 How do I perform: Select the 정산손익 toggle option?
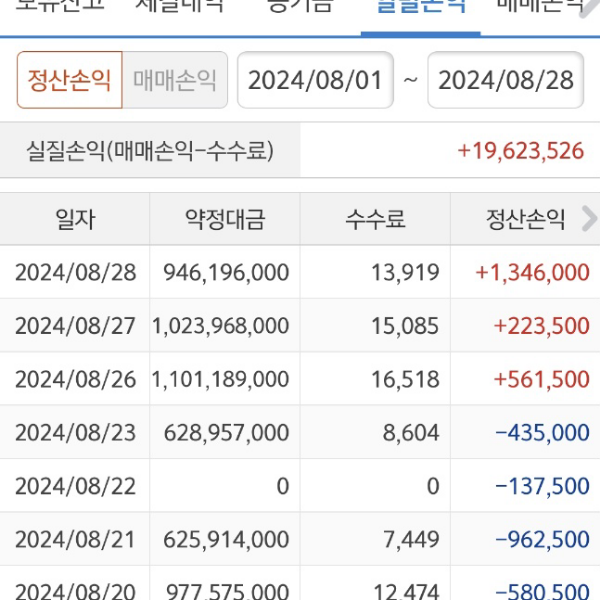coord(69,80)
